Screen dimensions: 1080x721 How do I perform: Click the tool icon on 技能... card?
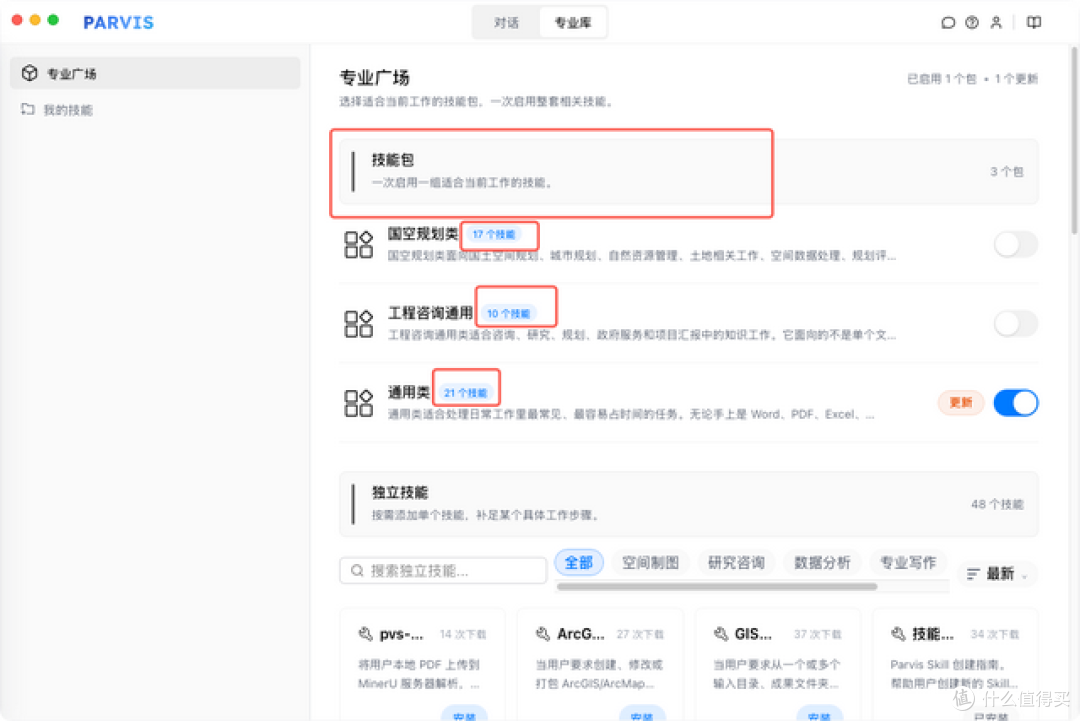tap(898, 634)
